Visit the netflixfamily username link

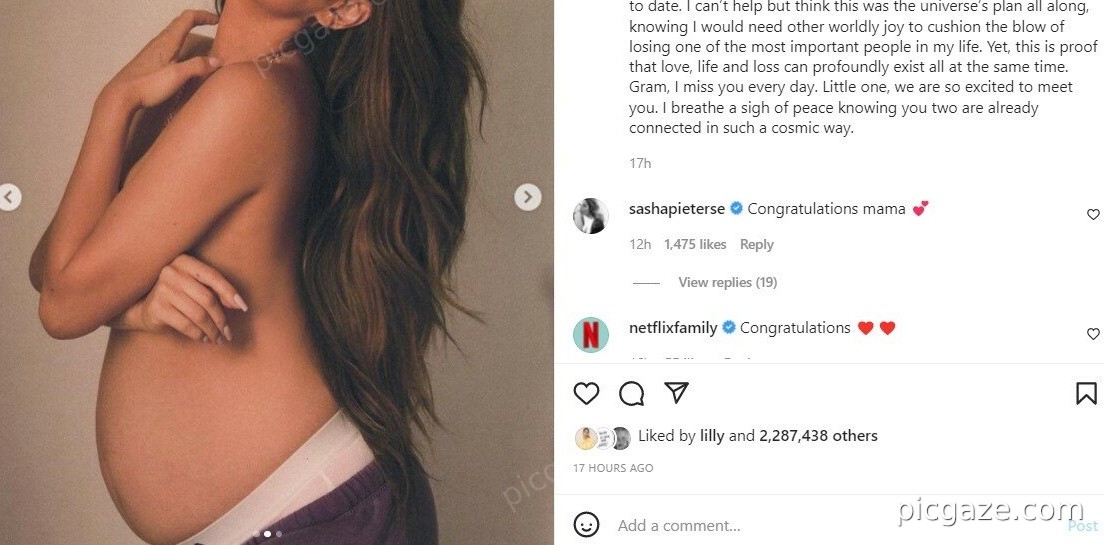coord(672,328)
